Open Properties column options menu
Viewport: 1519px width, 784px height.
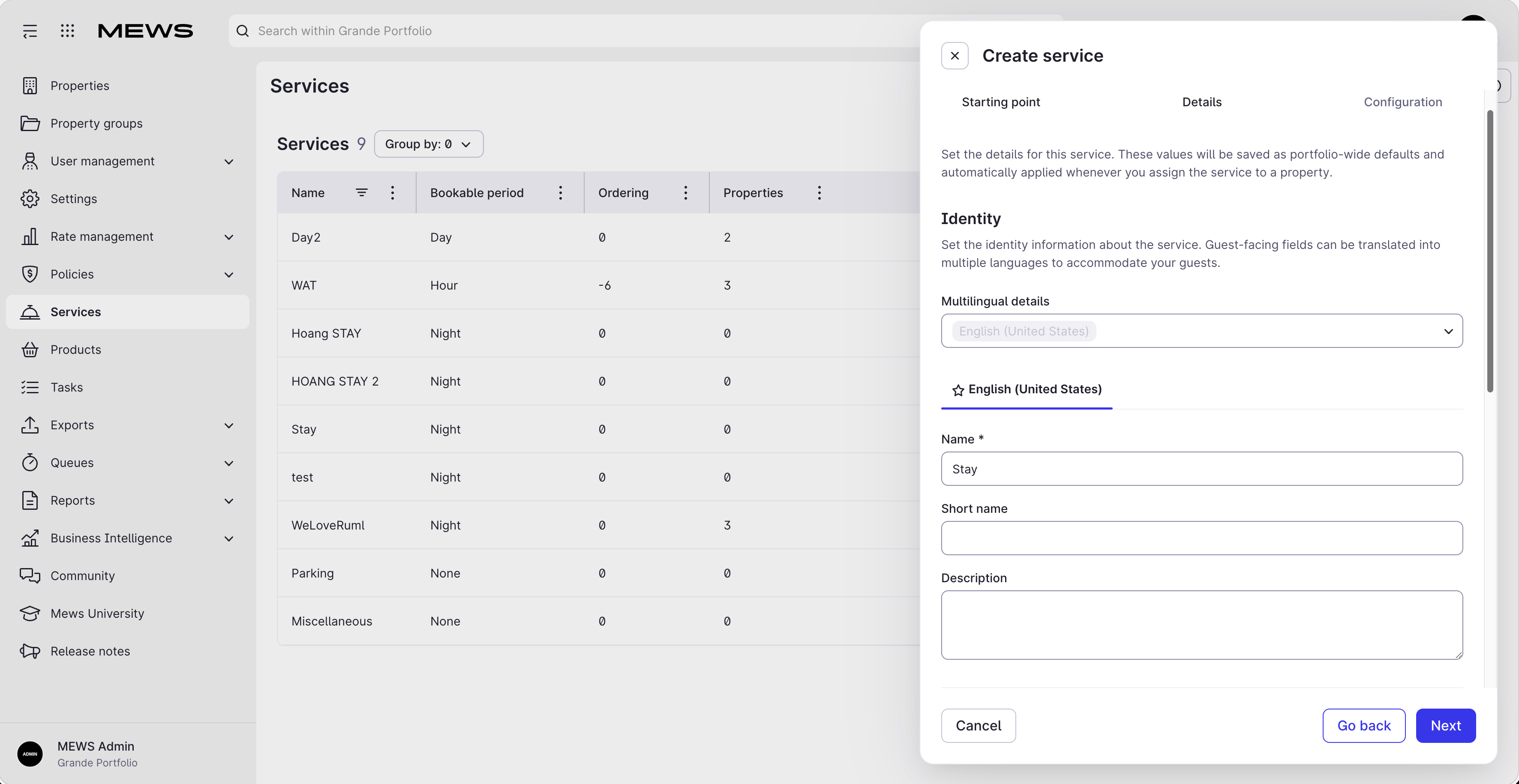coord(820,193)
